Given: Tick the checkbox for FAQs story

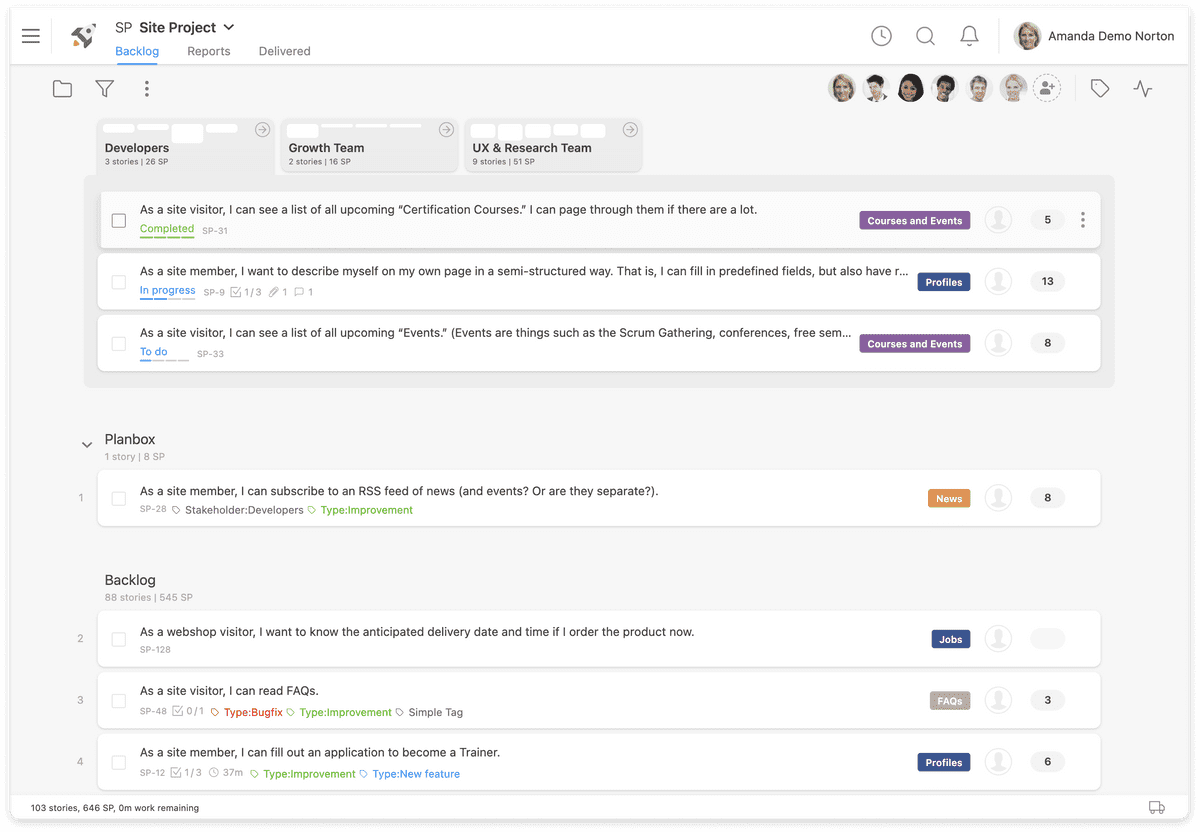Looking at the screenshot, I should (119, 700).
